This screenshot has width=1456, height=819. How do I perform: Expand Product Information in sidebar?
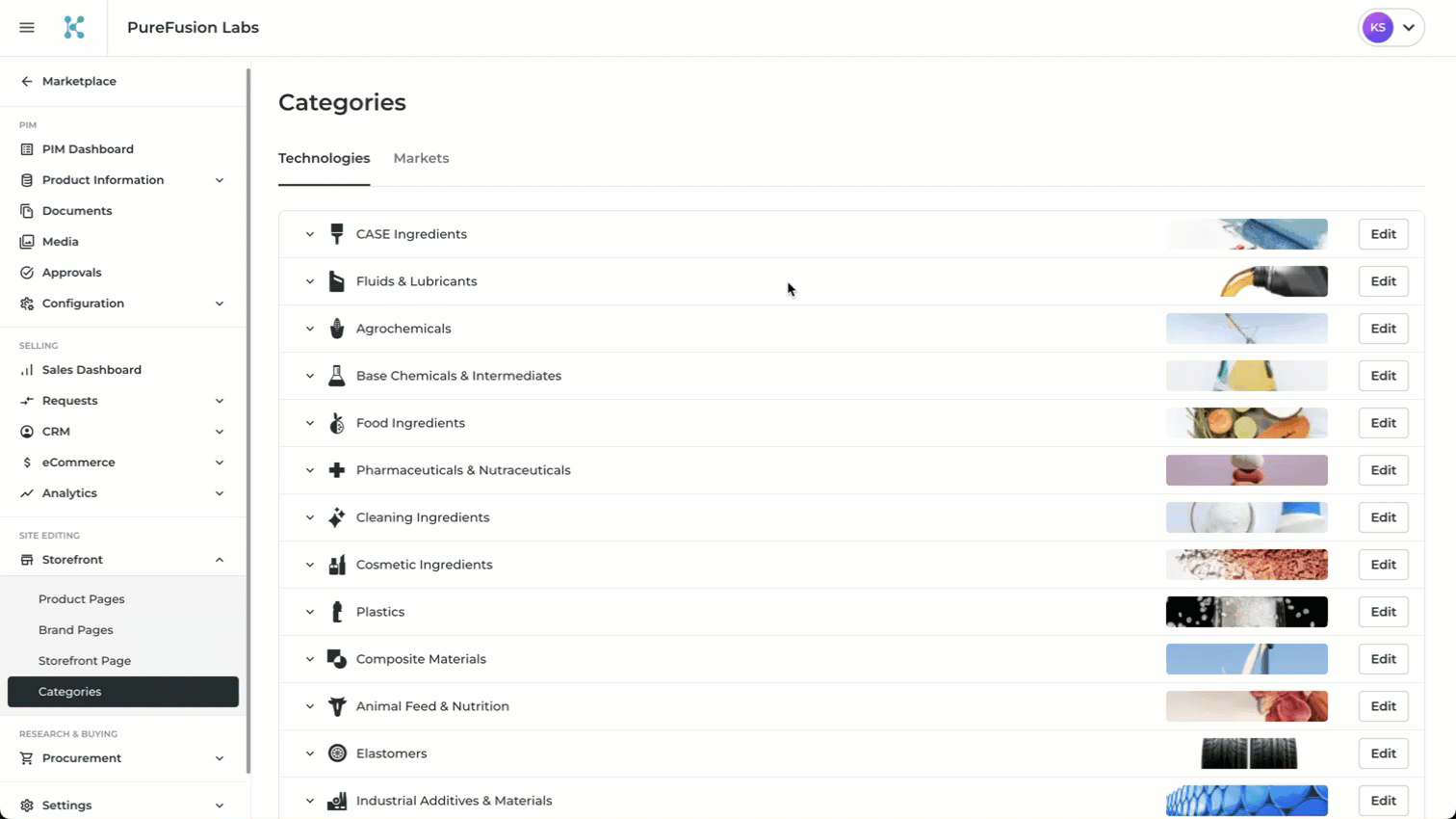[220, 180]
